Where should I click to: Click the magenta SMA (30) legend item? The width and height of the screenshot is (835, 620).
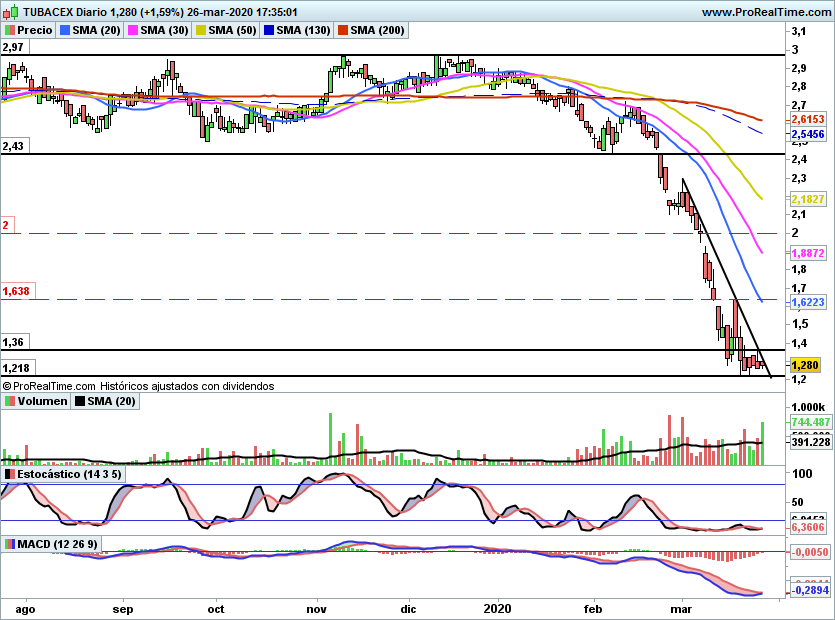pos(158,30)
